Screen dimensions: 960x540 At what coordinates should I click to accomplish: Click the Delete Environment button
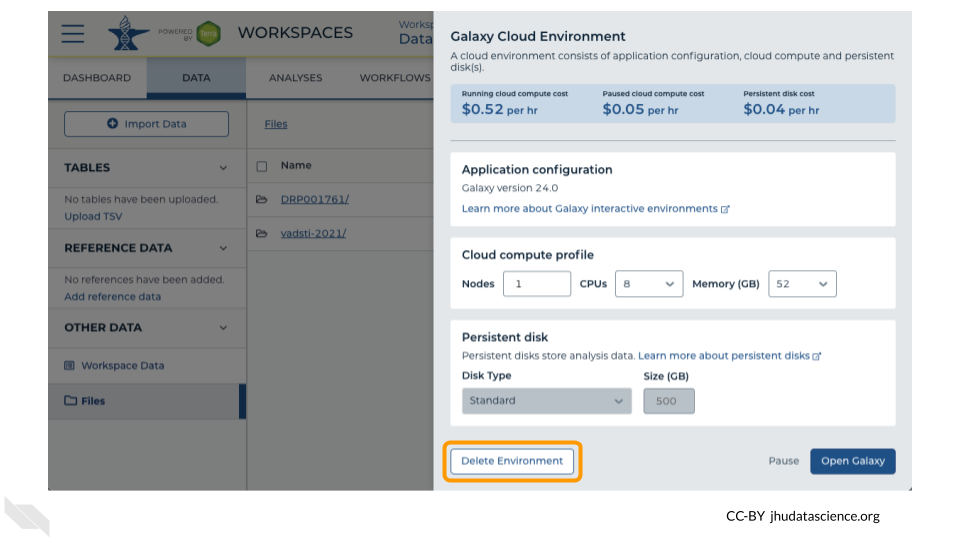(x=512, y=461)
